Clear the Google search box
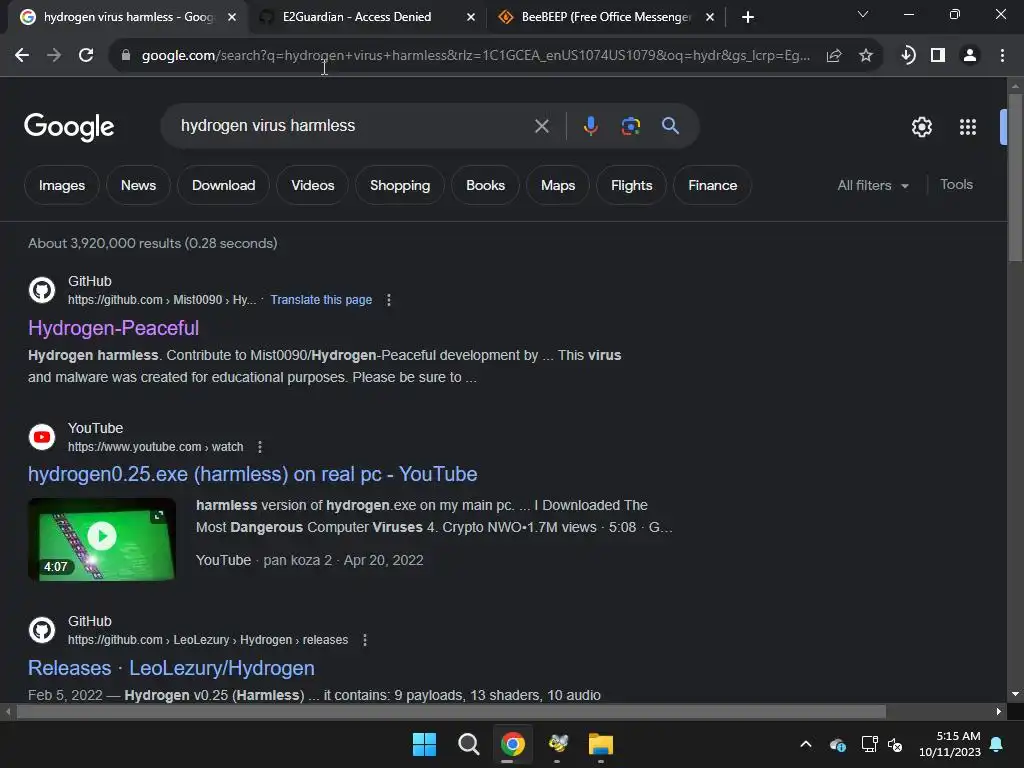 point(541,126)
